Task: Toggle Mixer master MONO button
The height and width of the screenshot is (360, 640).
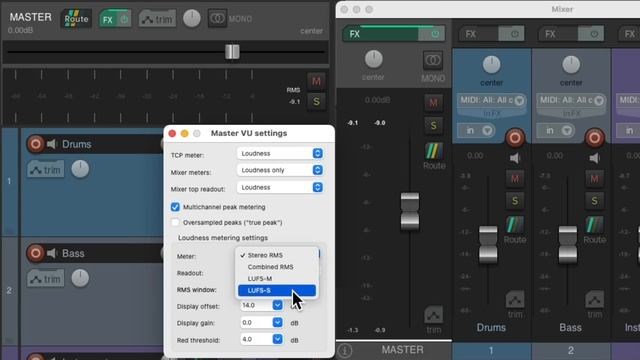Action: [433, 60]
